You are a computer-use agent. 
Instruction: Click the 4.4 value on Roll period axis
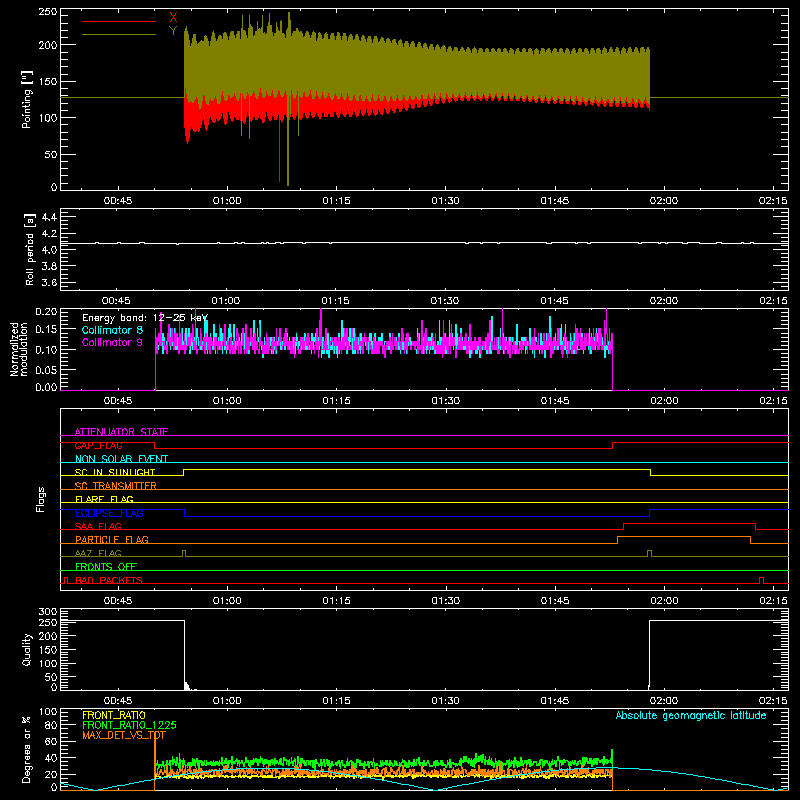[x=49, y=217]
